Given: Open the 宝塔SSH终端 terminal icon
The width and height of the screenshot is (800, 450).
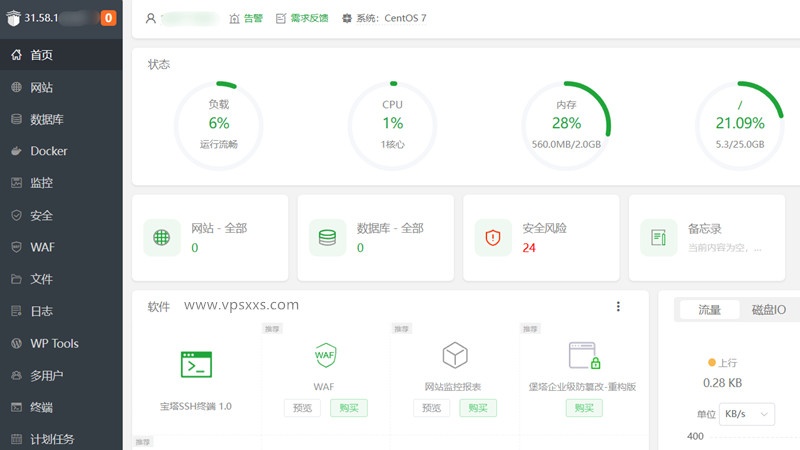Looking at the screenshot, I should 196,364.
